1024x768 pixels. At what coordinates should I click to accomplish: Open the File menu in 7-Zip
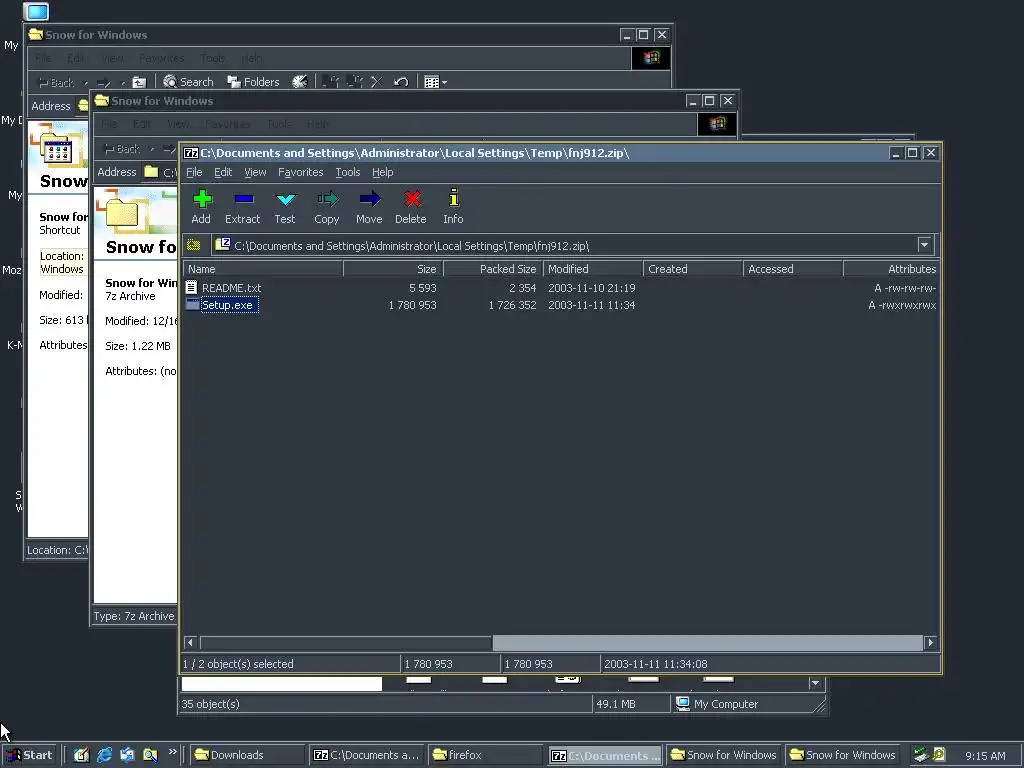pos(194,172)
